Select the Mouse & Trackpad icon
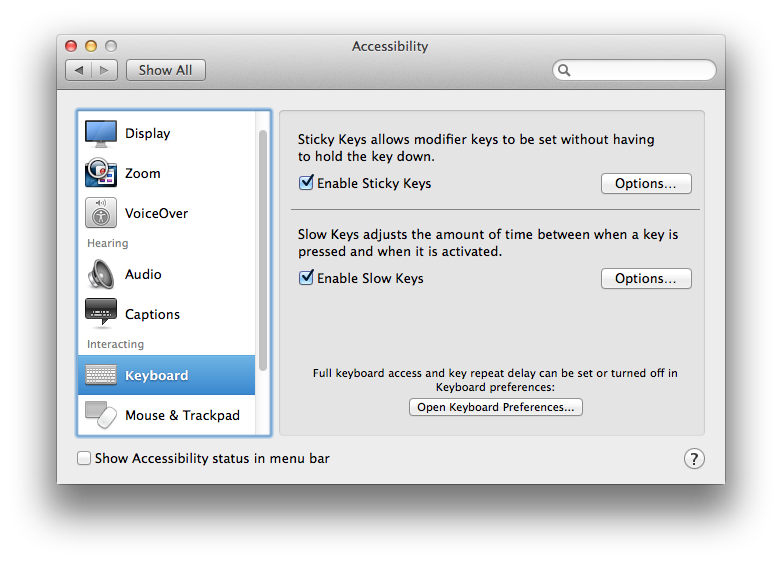This screenshot has width=782, height=563. point(101,415)
